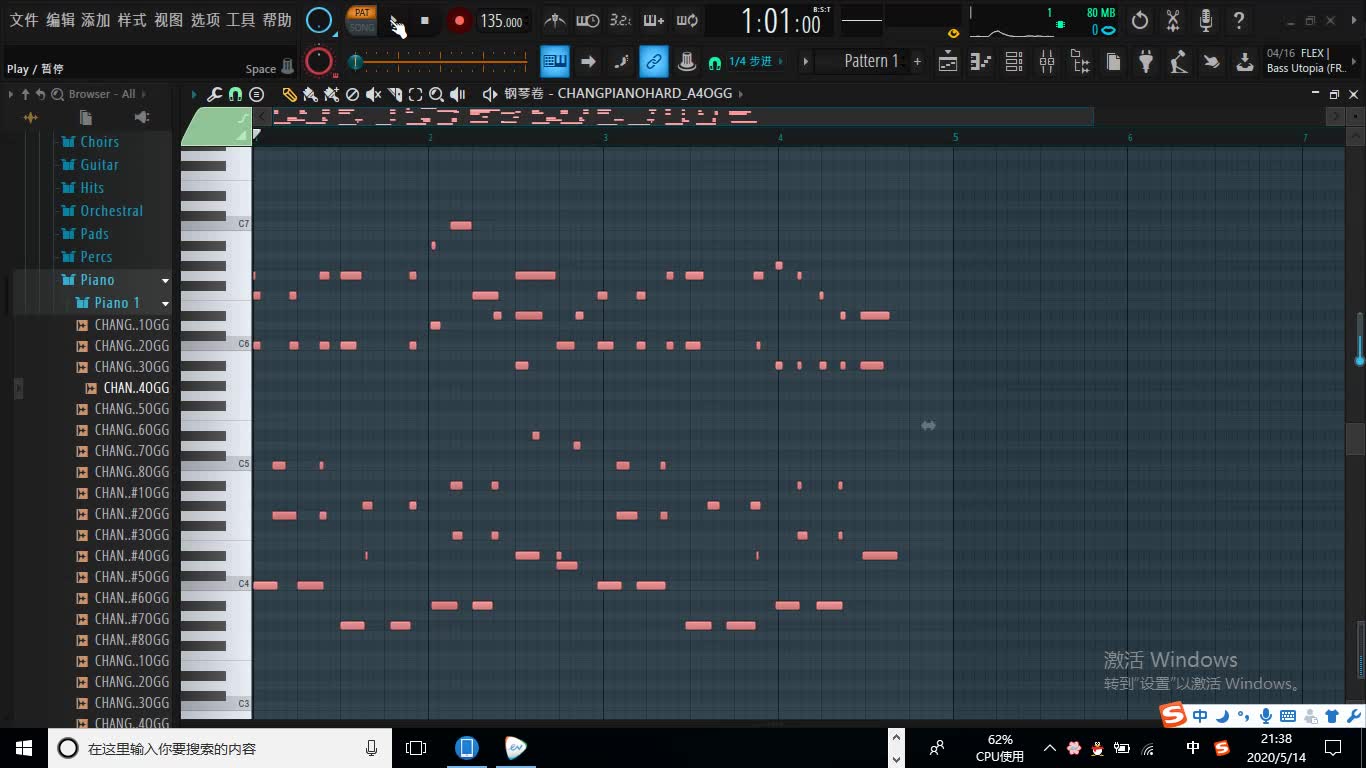Start recording with the red record button
Screen dimensions: 1366x768
(x=459, y=21)
